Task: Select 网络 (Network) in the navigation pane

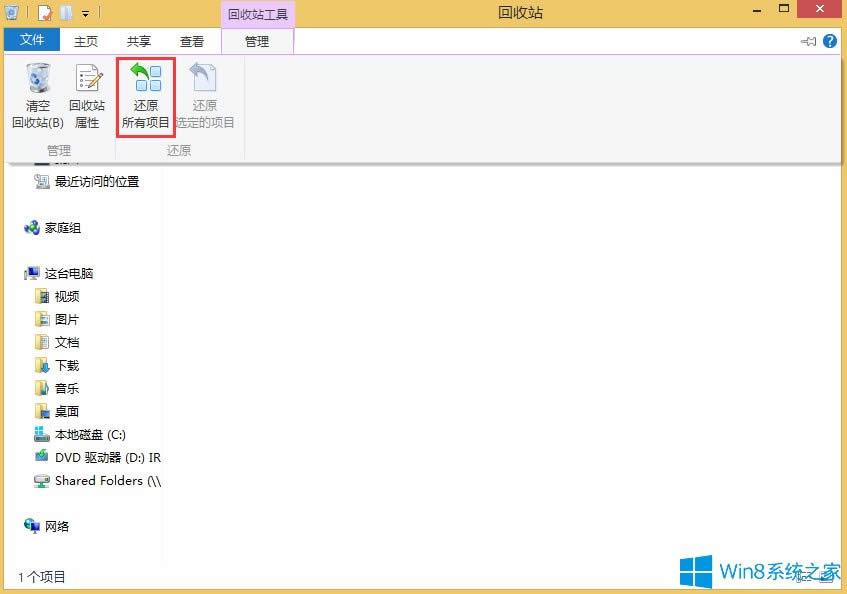Action: (x=56, y=526)
